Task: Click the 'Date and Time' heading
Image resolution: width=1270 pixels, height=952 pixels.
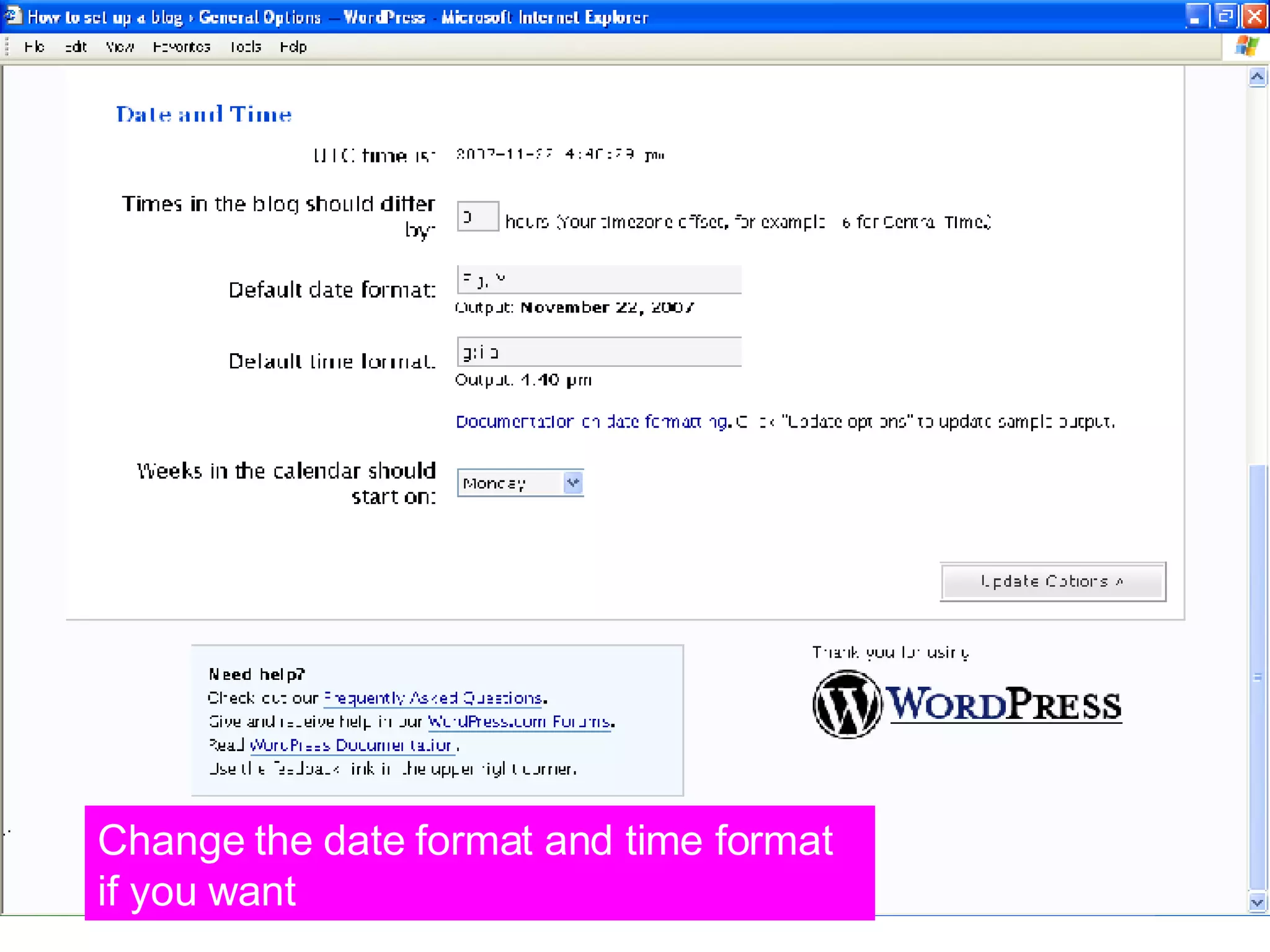Action: (x=204, y=115)
